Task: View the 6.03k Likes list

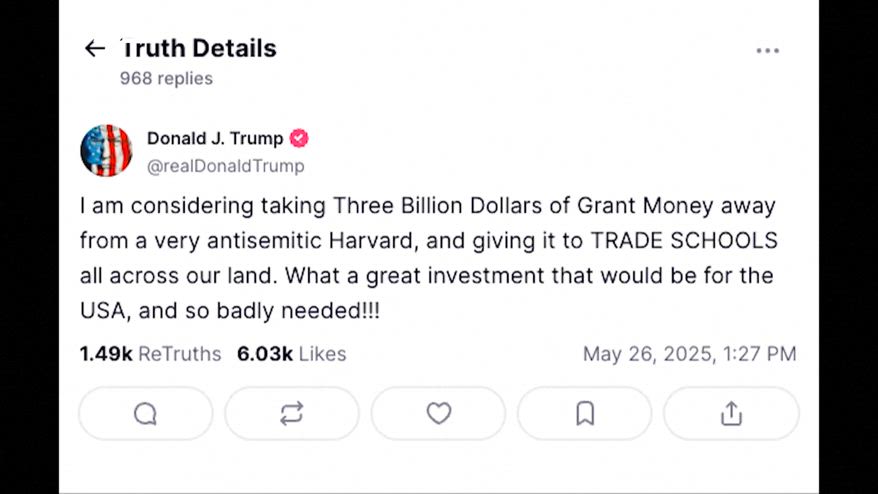Action: click(291, 354)
